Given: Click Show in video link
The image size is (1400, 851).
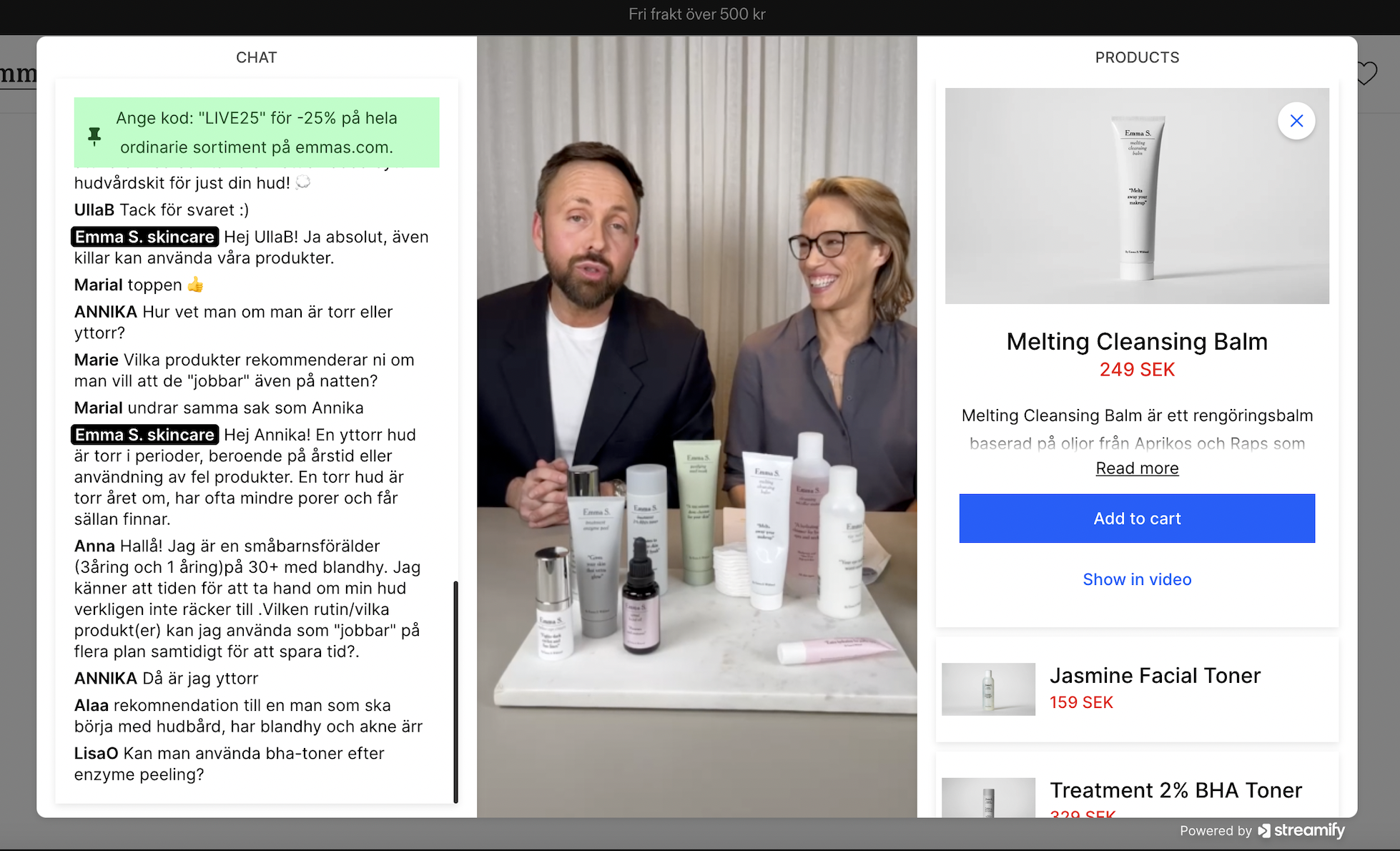Looking at the screenshot, I should pos(1137,579).
